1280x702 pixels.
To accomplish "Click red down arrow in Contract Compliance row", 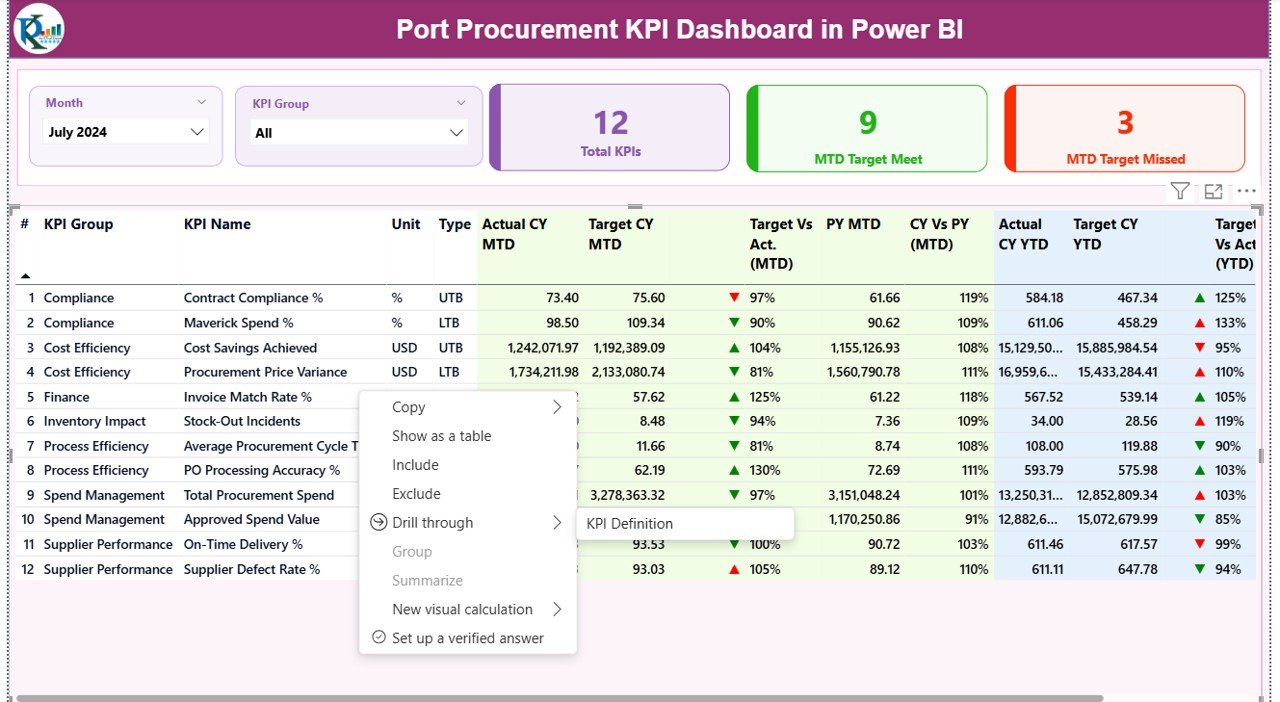I will 735,298.
